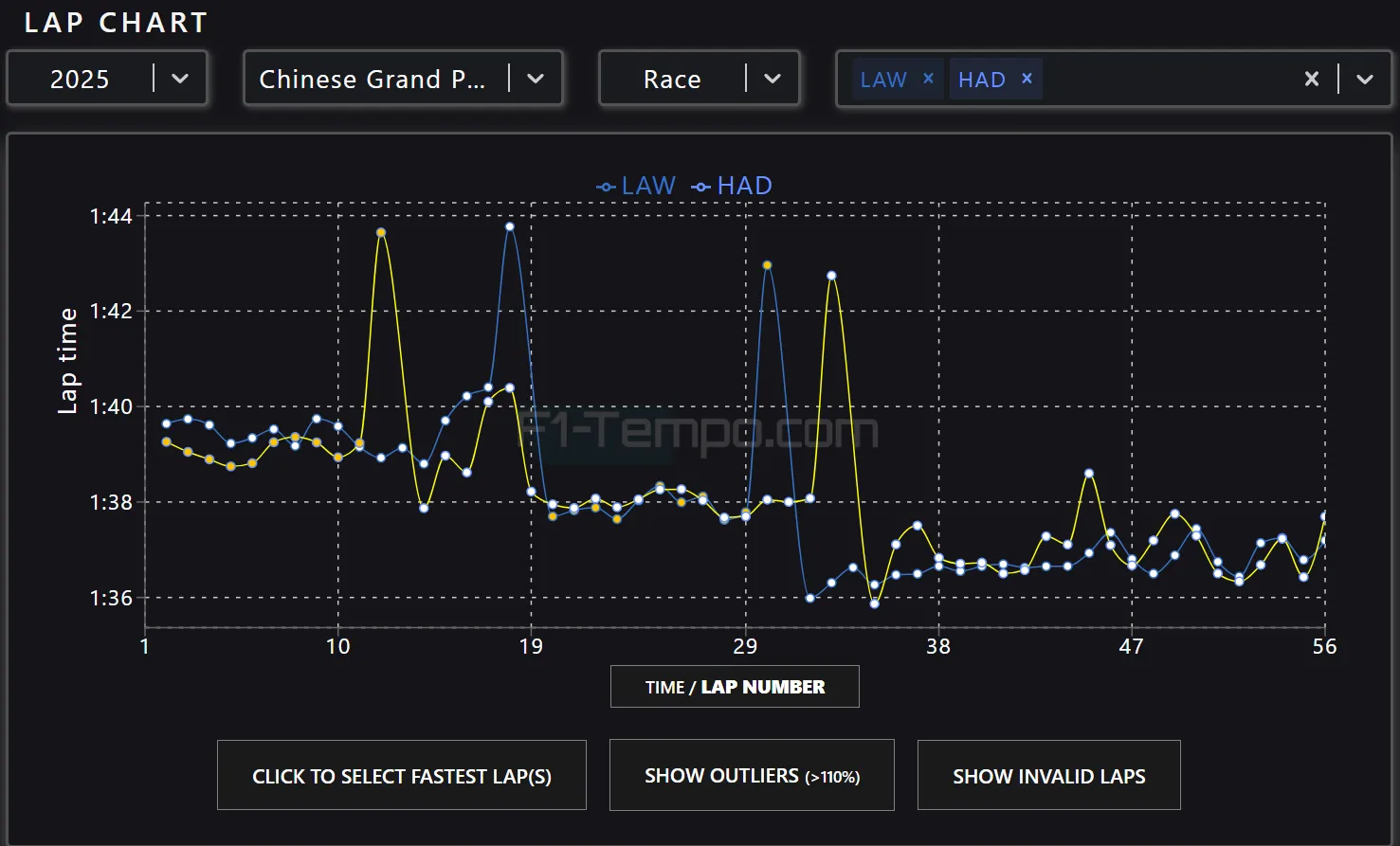Viewport: 1400px width, 846px height.
Task: Click the yellow spike point at lap 45
Action: tap(1089, 473)
